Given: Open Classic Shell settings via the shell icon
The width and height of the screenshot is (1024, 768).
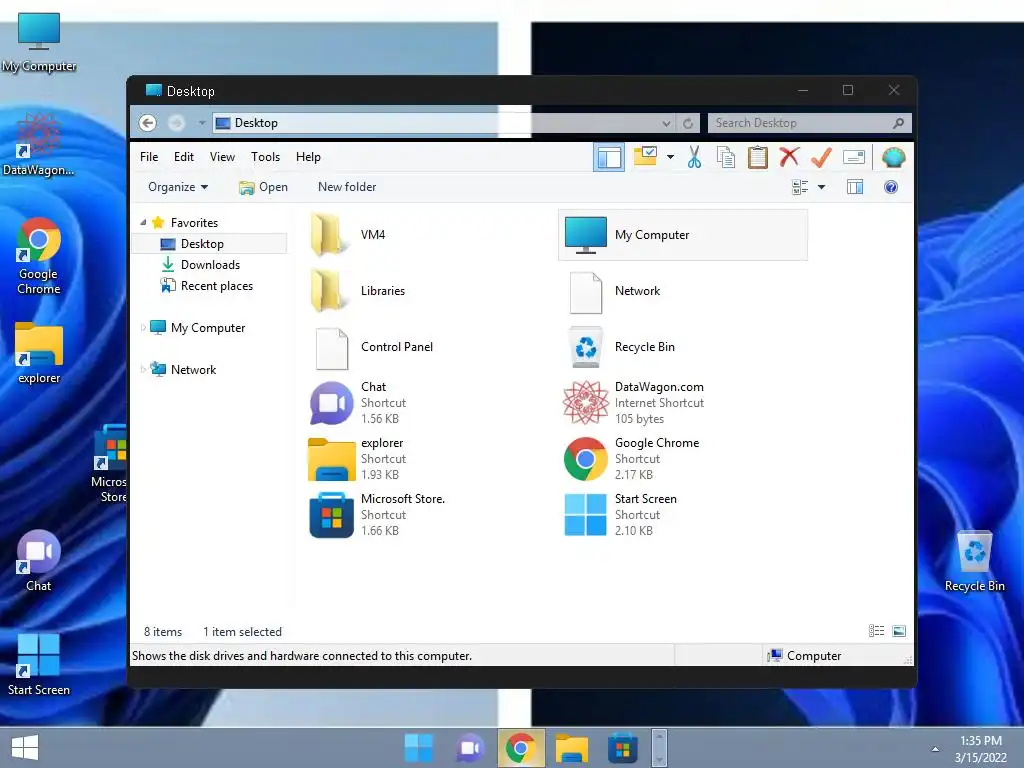Looking at the screenshot, I should coord(893,157).
